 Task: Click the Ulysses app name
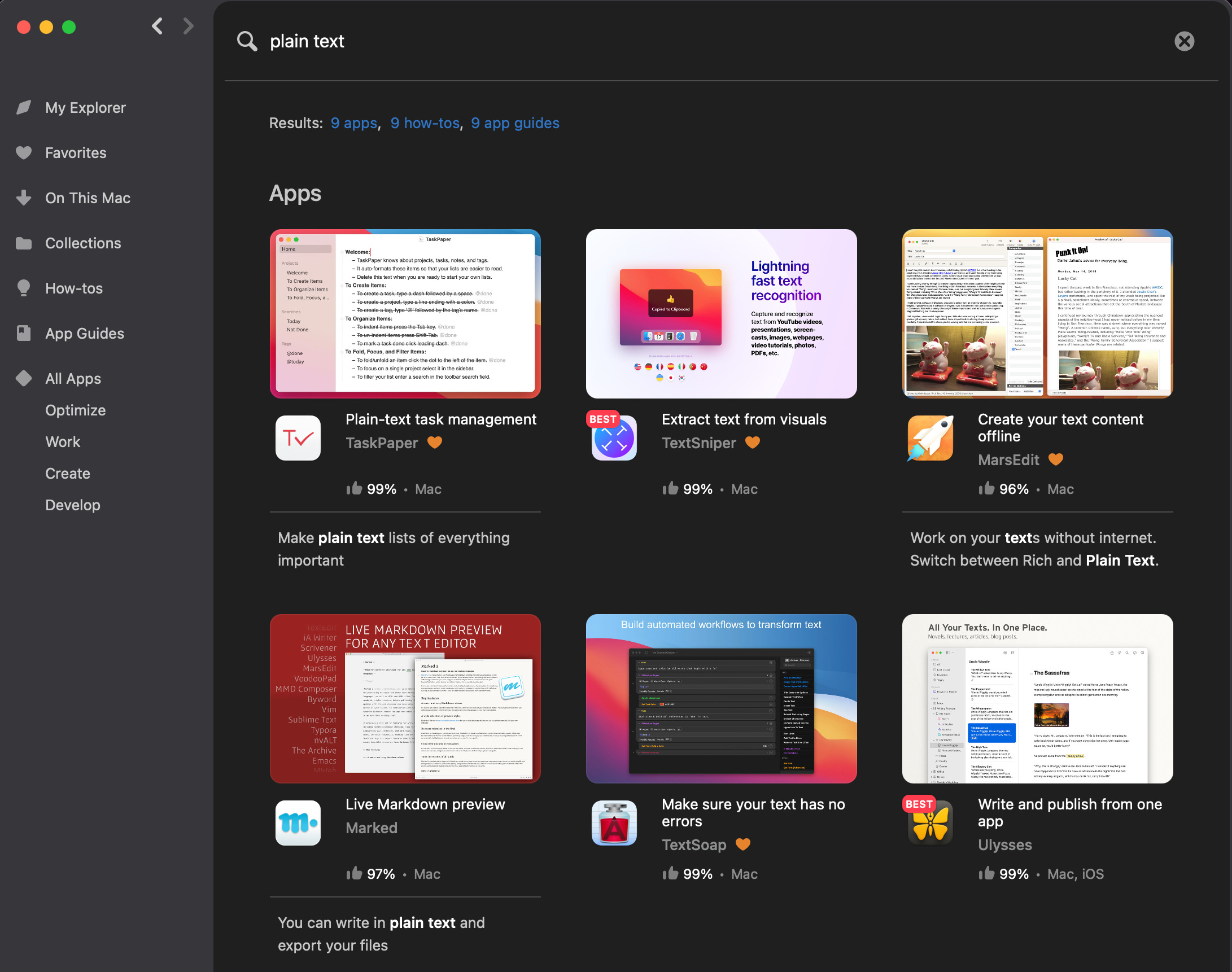point(1005,844)
